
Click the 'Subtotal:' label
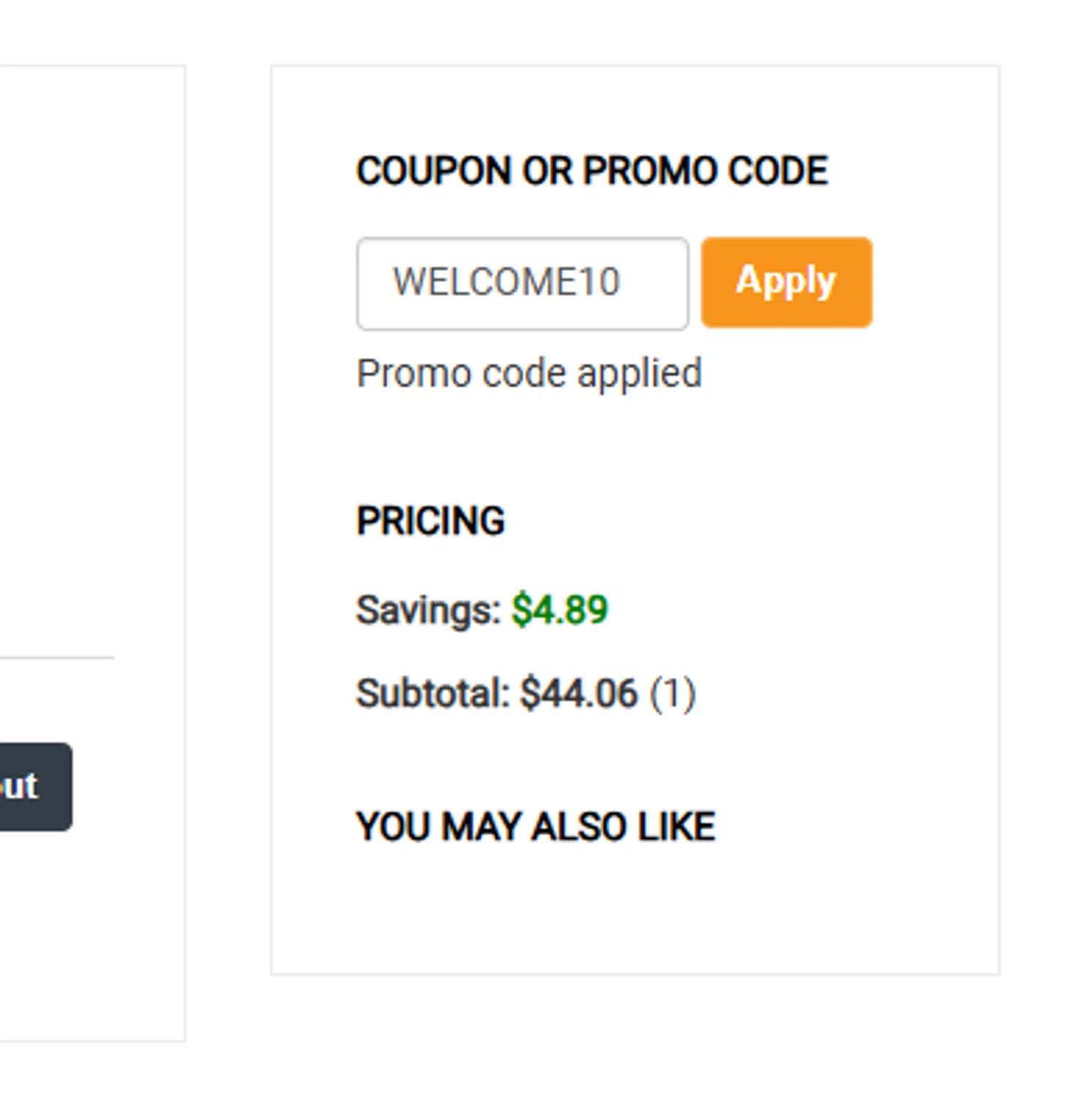pyautogui.click(x=433, y=693)
